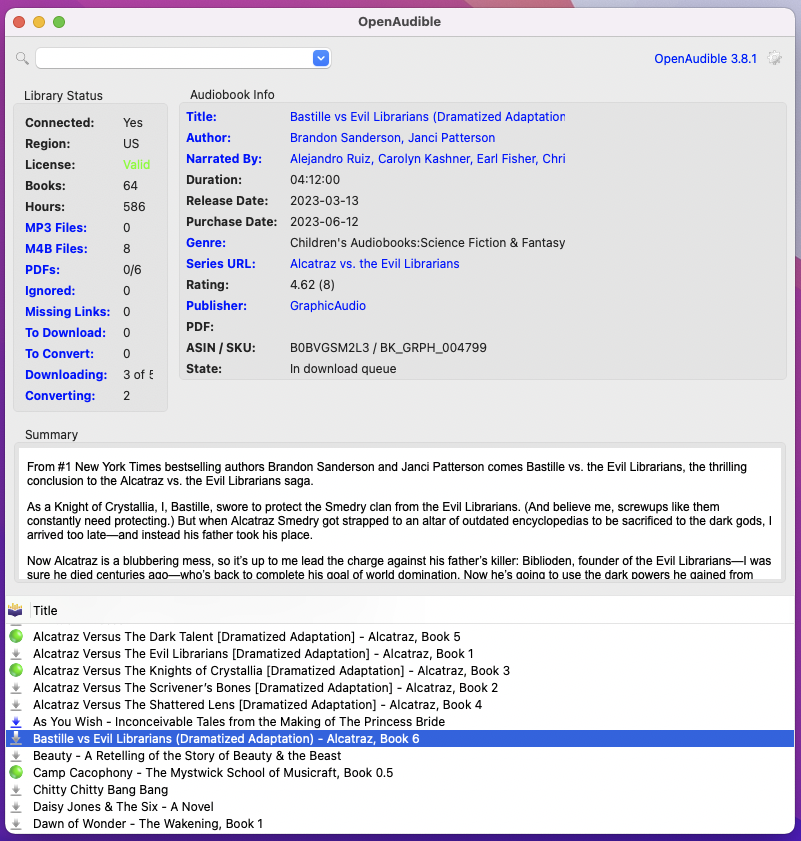Click download icon on selected Bastille row
801x841 pixels.
click(16, 739)
